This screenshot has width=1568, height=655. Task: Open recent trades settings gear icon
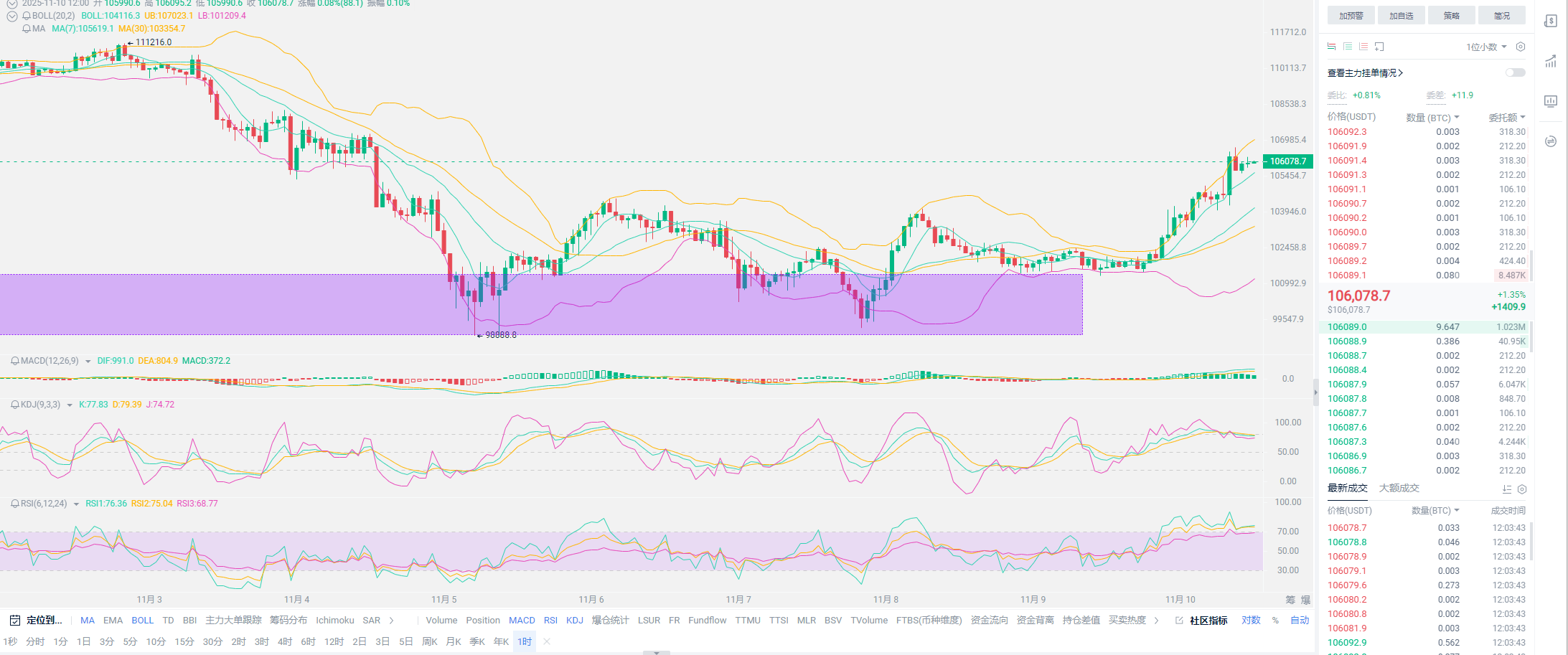tap(1521, 489)
